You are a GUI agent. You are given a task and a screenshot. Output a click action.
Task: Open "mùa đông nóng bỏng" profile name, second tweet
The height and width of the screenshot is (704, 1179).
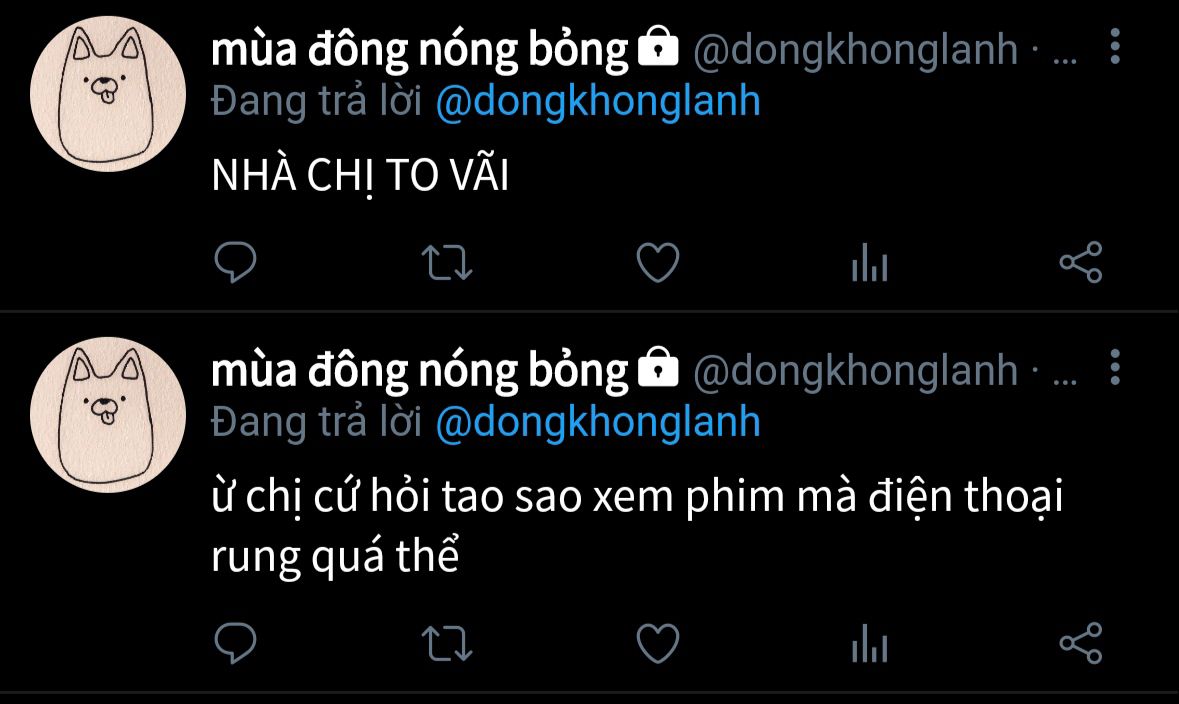pos(420,371)
